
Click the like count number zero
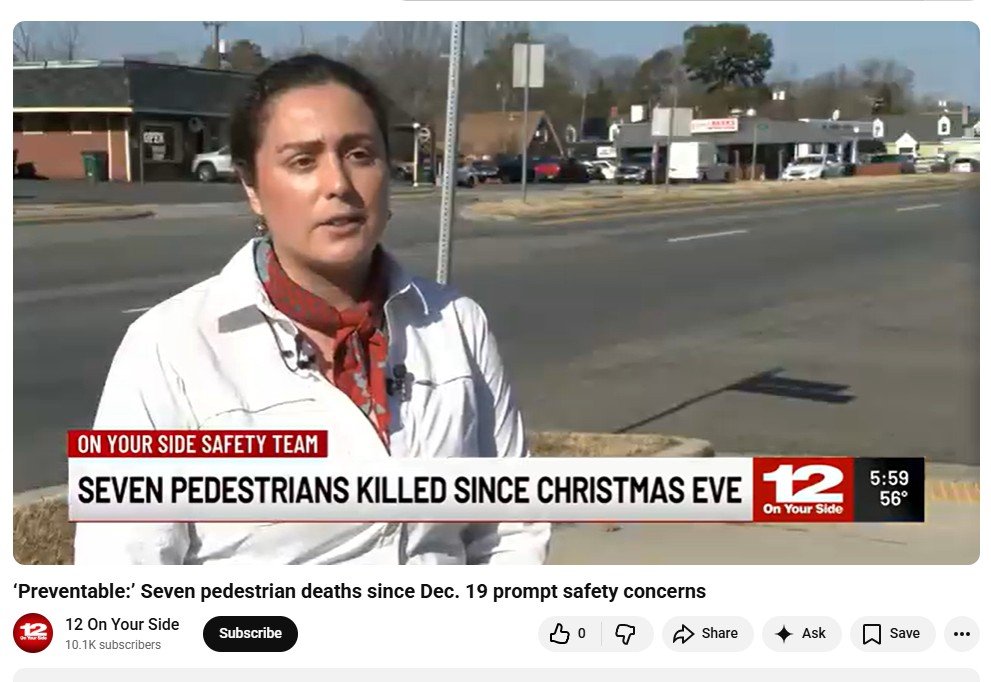[581, 633]
